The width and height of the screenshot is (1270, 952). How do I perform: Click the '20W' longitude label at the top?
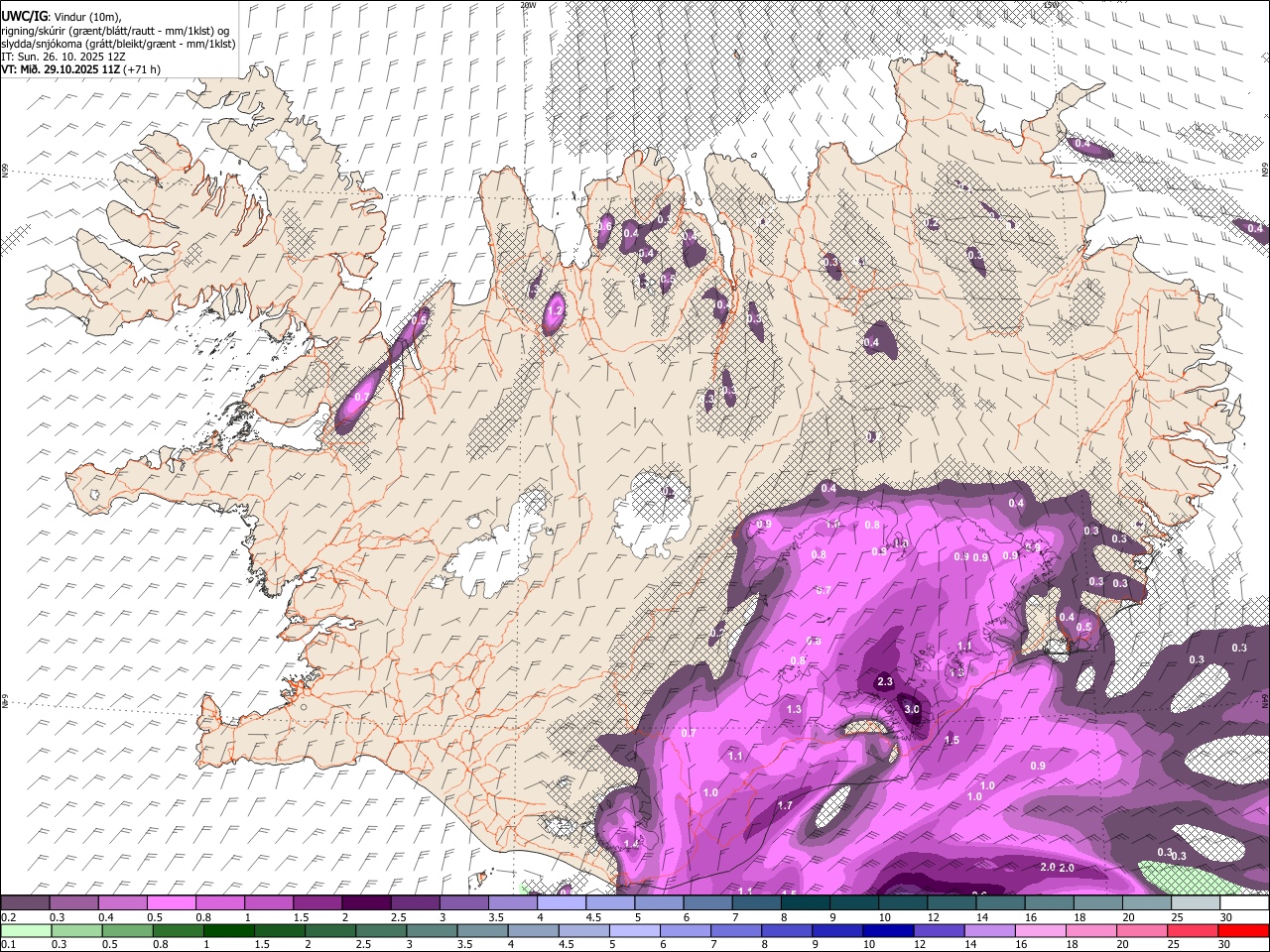[528, 5]
